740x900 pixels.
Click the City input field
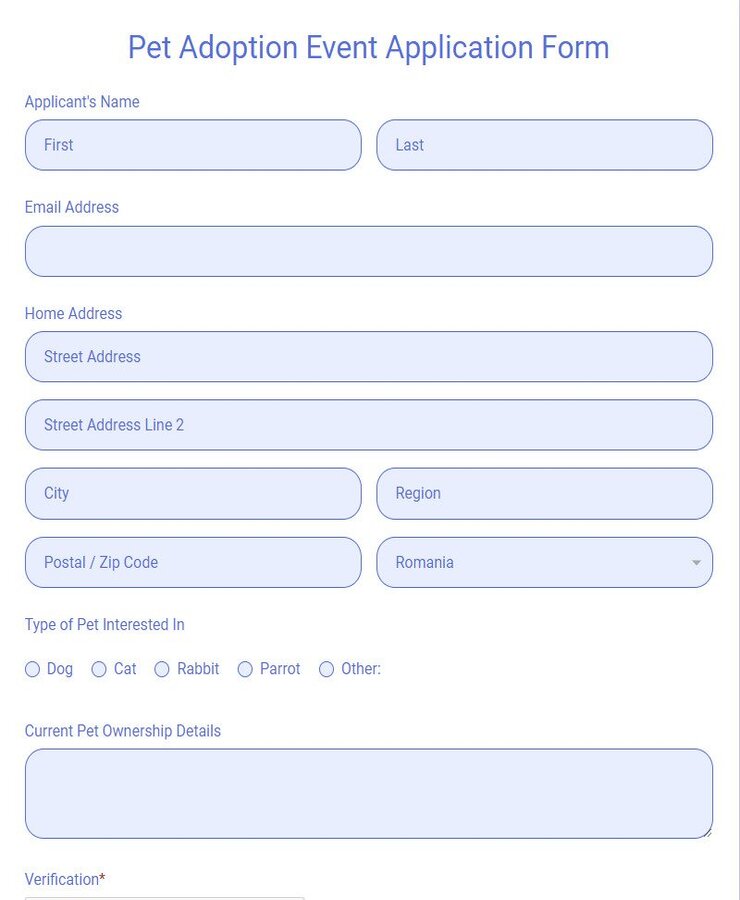point(192,493)
